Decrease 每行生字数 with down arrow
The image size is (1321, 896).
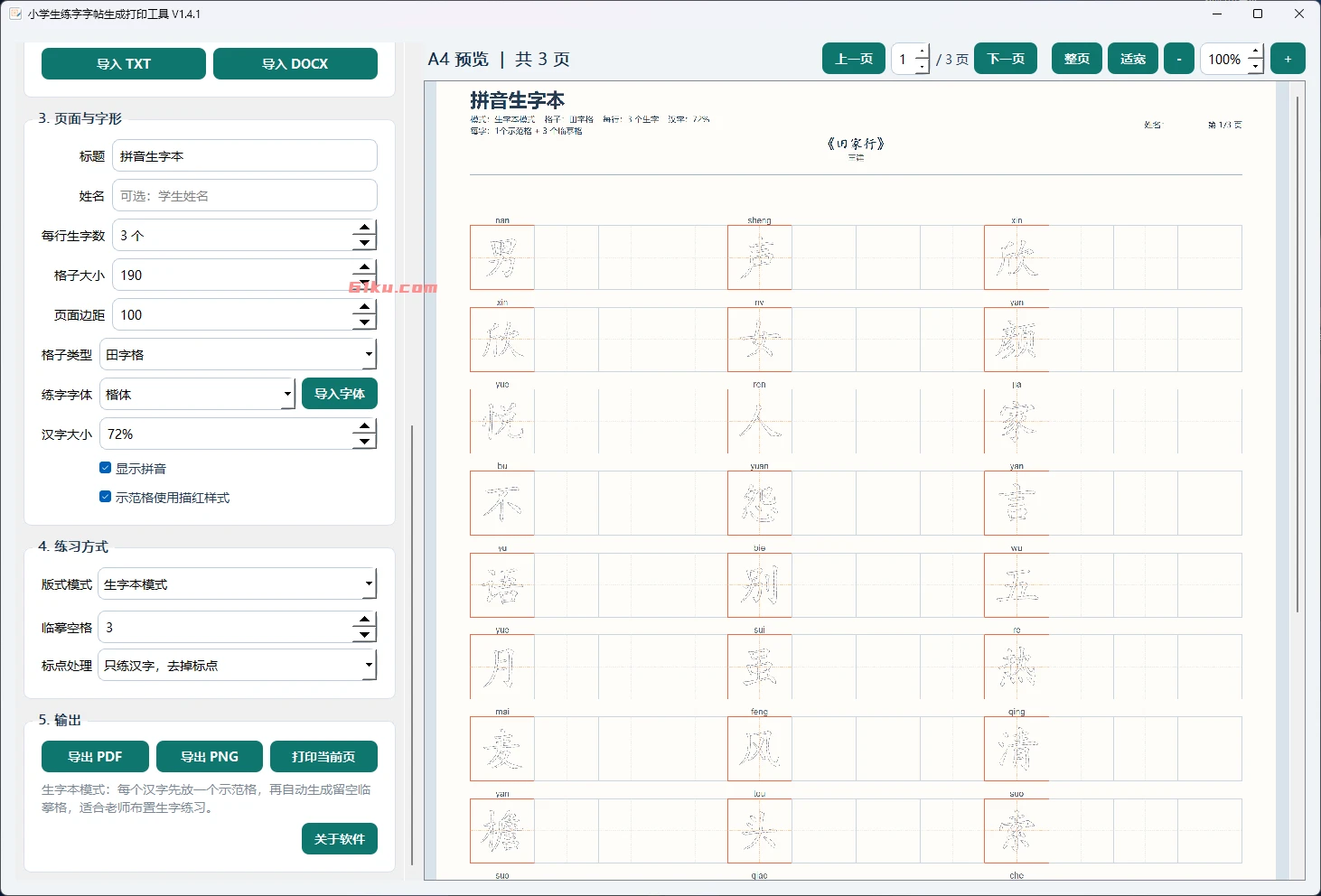pos(364,243)
